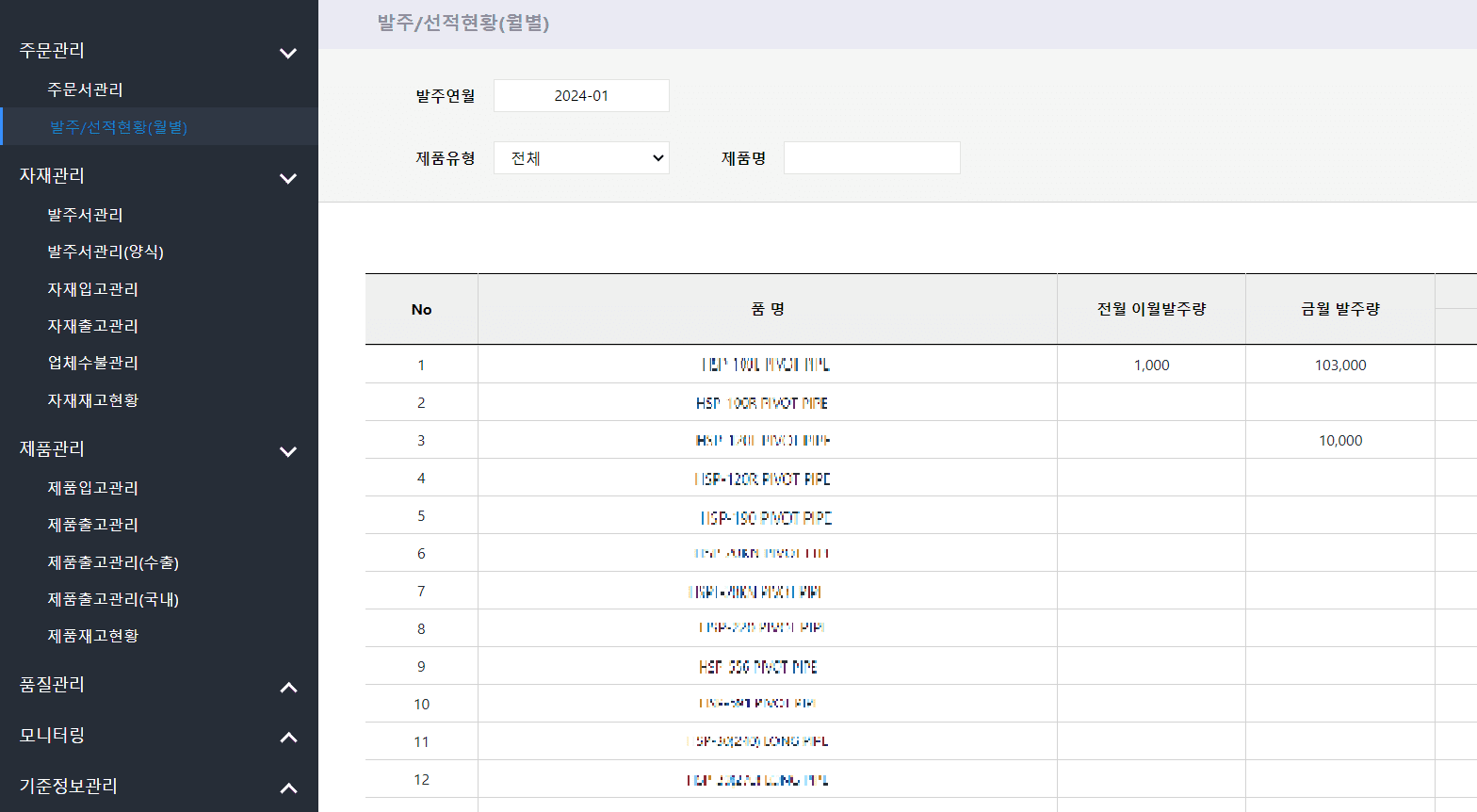Screen dimensions: 1477x812
Task: Open 자재출고관리 from sidebar
Action: [92, 326]
